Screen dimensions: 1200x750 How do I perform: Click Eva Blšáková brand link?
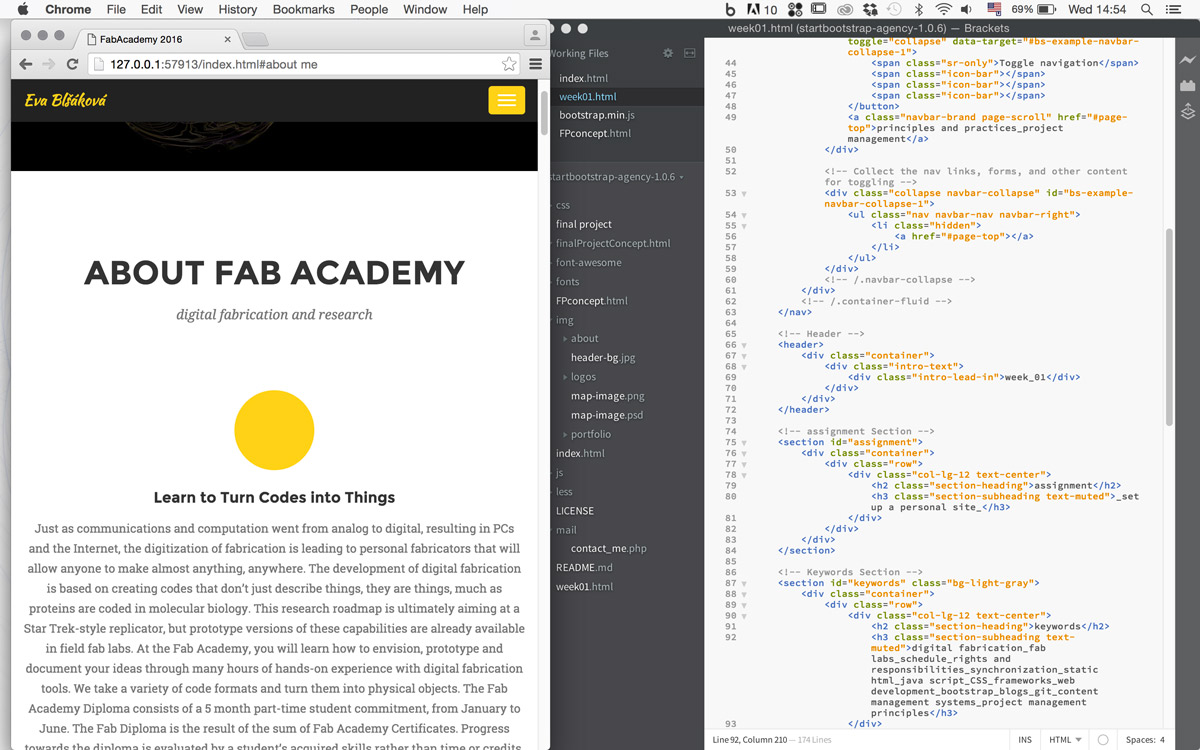click(x=66, y=100)
